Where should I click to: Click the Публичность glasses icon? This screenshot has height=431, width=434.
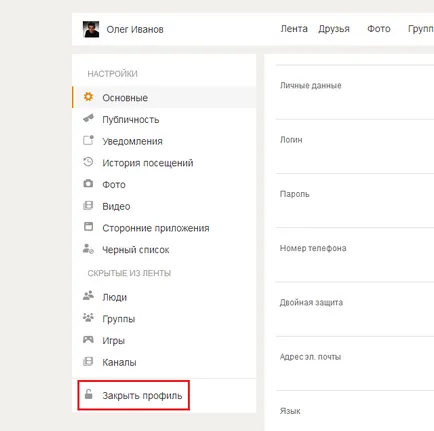(x=88, y=118)
